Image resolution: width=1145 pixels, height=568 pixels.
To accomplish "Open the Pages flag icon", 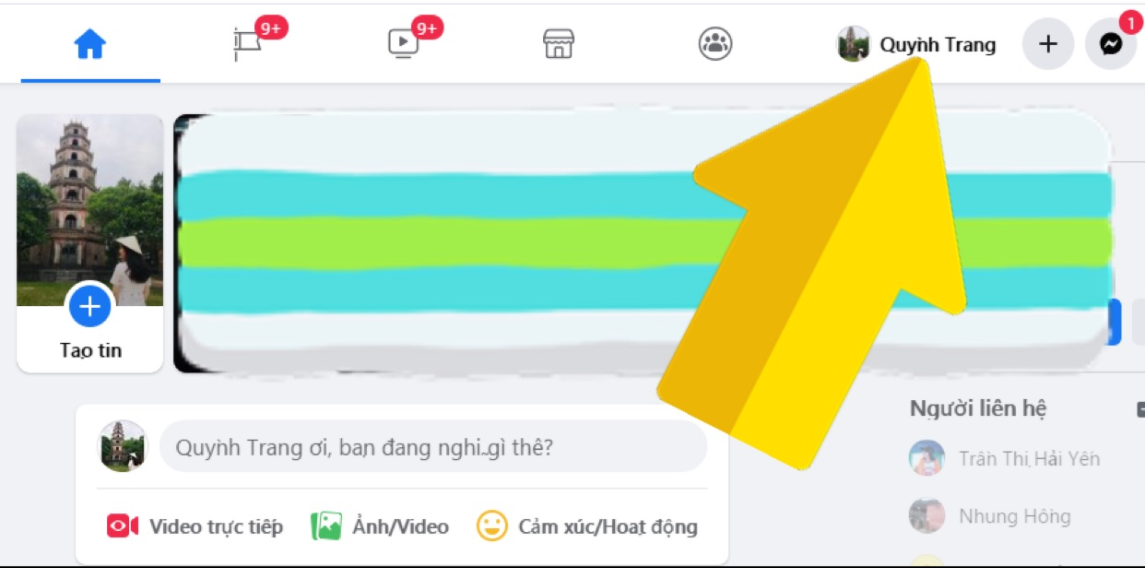I will (248, 45).
